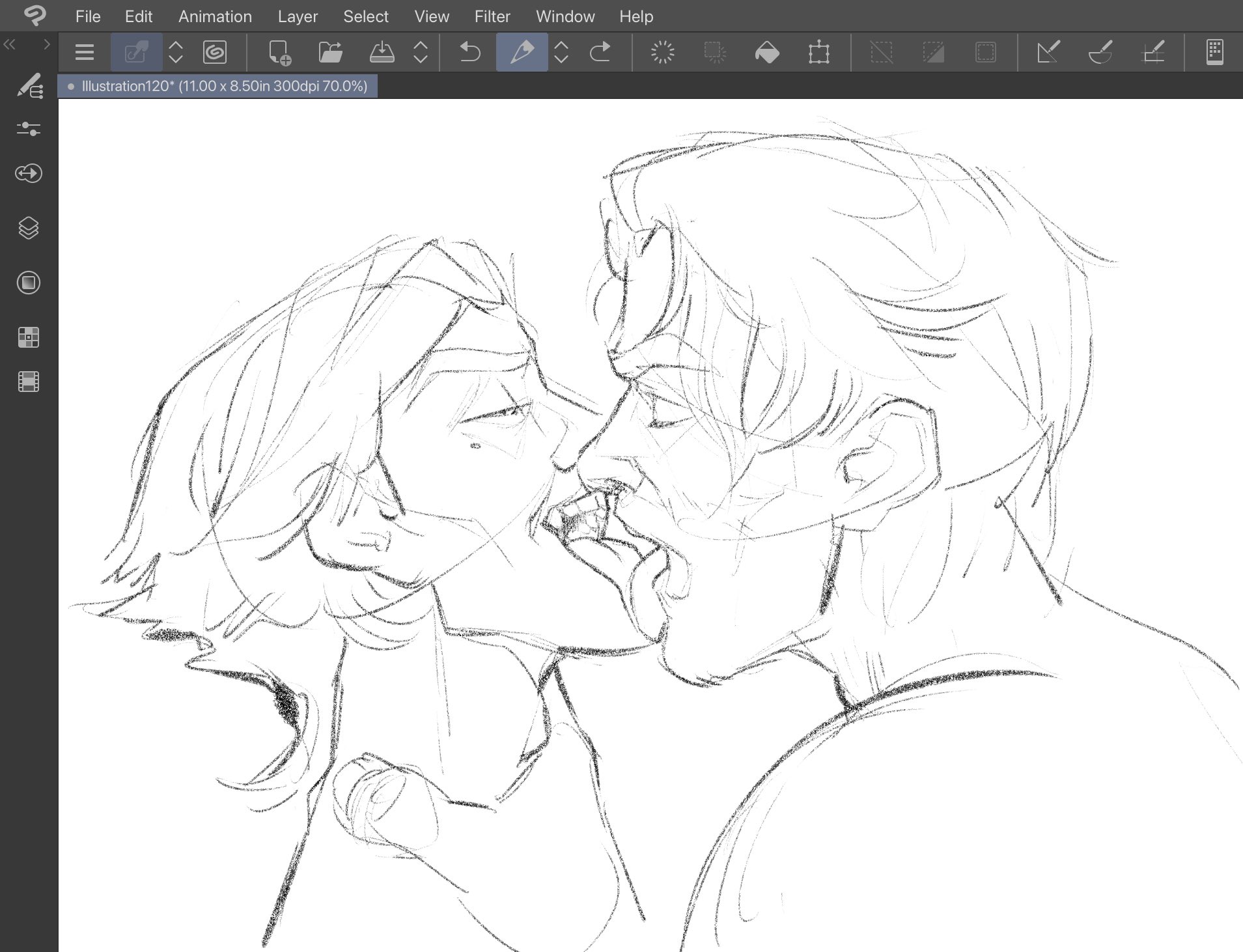Open the Window menu
Image resolution: width=1243 pixels, height=952 pixels.
coord(565,16)
